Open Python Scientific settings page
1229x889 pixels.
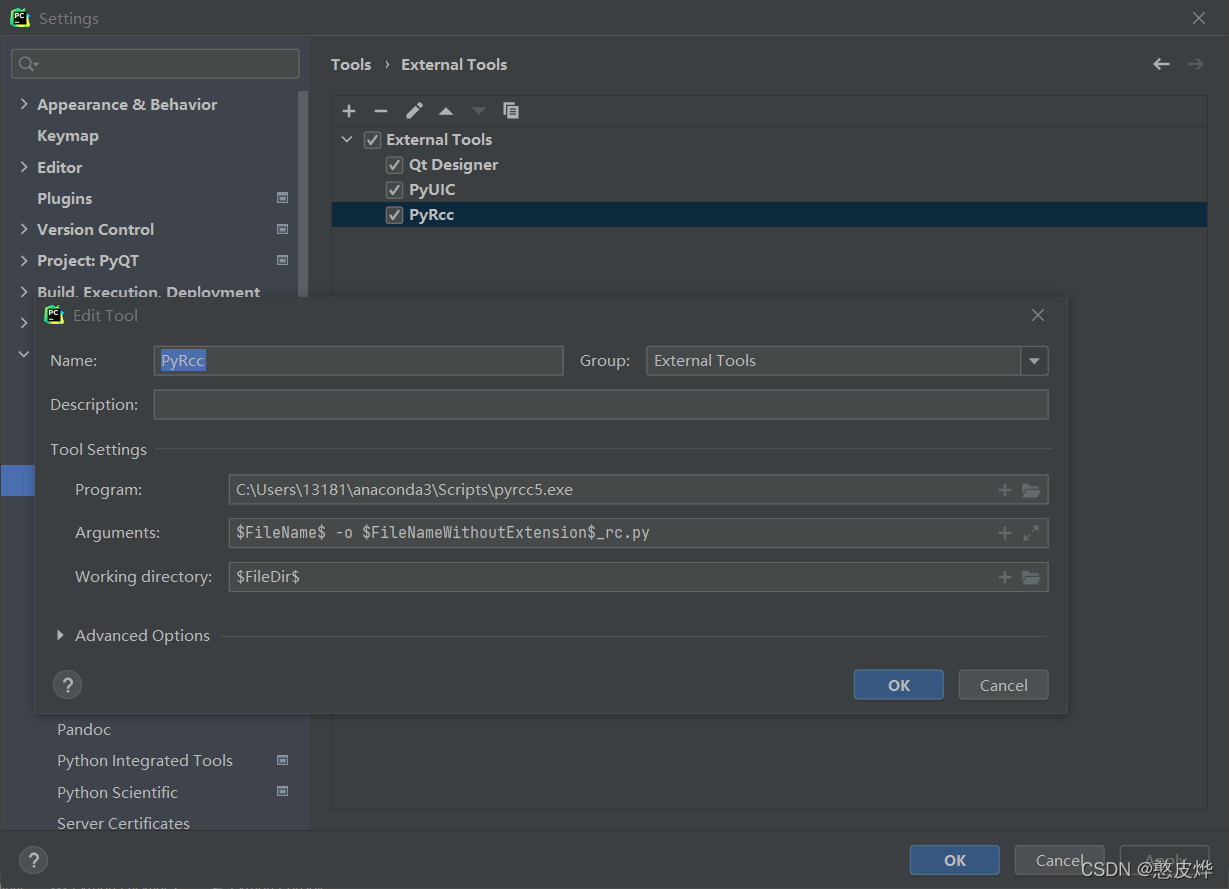point(117,792)
